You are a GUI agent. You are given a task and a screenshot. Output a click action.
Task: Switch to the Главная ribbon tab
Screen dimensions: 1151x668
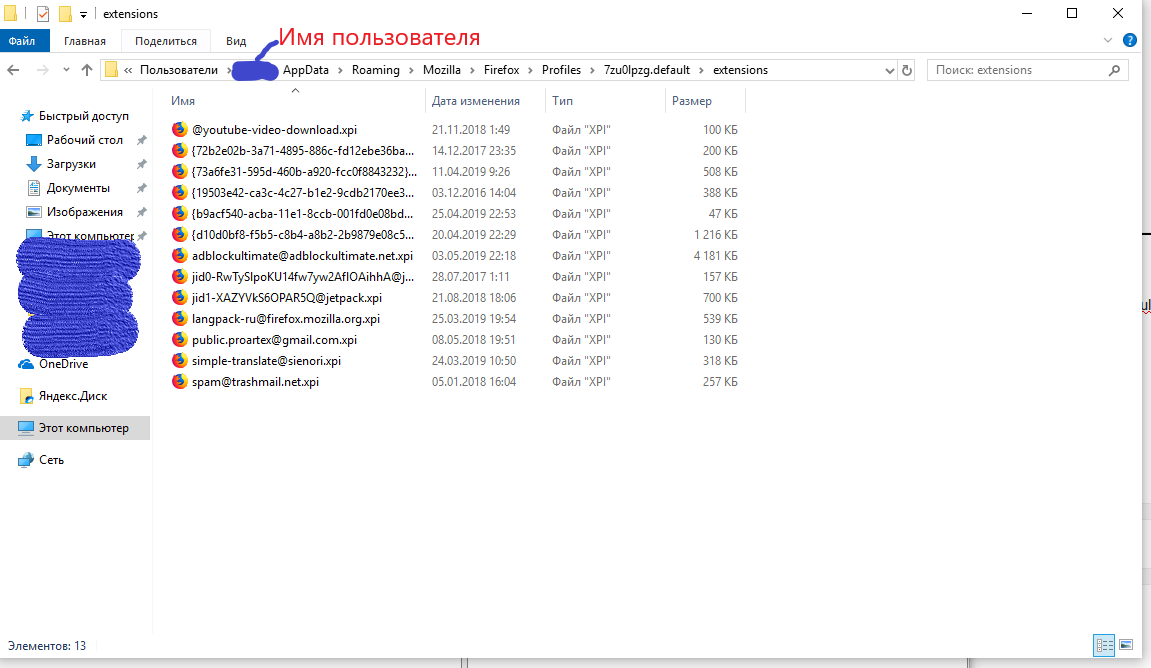84,41
